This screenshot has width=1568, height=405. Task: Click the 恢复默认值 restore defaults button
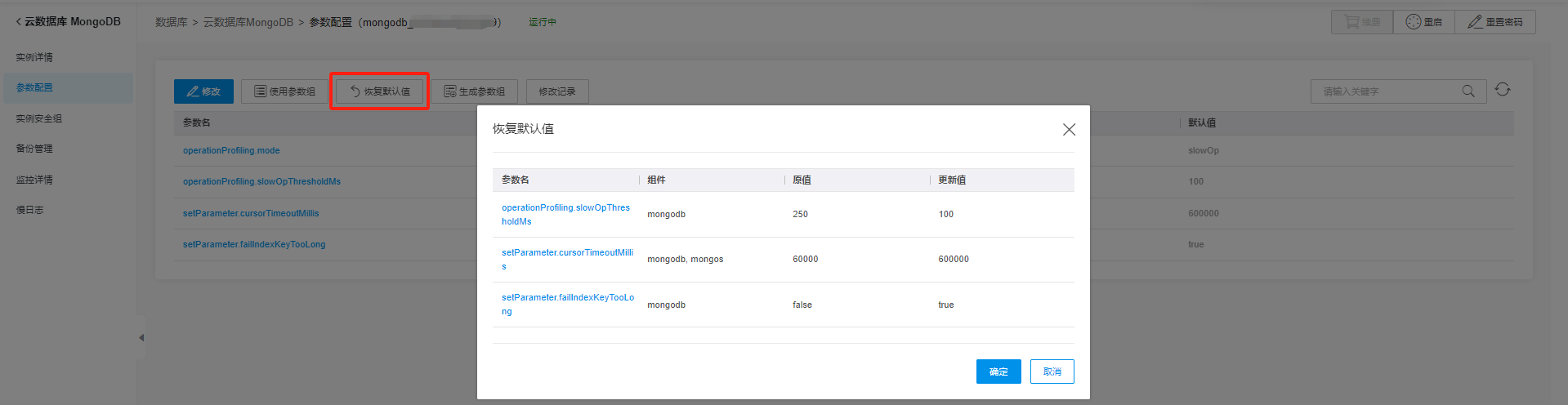[x=380, y=91]
